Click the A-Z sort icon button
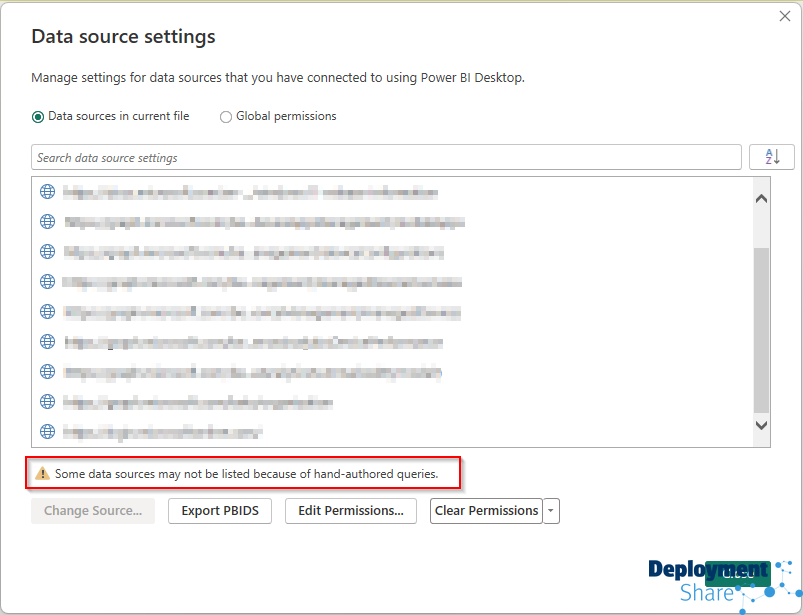Screen dimensions: 803x615 coord(771,158)
